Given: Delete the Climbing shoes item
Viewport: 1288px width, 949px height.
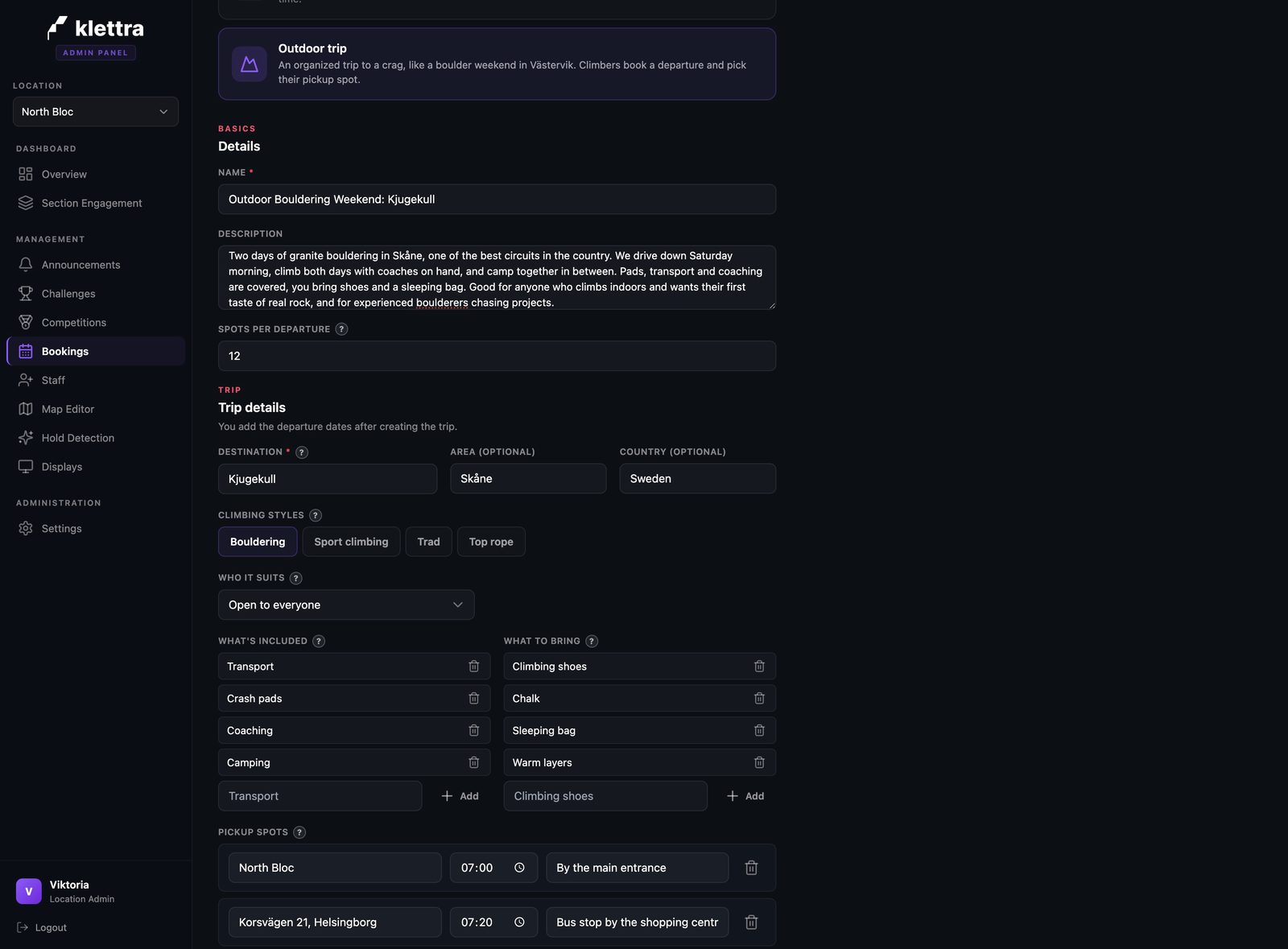Looking at the screenshot, I should [x=759, y=666].
